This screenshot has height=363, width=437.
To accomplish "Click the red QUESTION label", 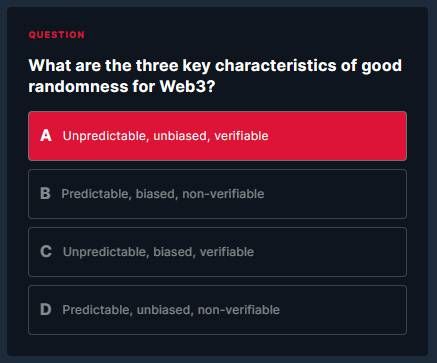I will pyautogui.click(x=57, y=35).
